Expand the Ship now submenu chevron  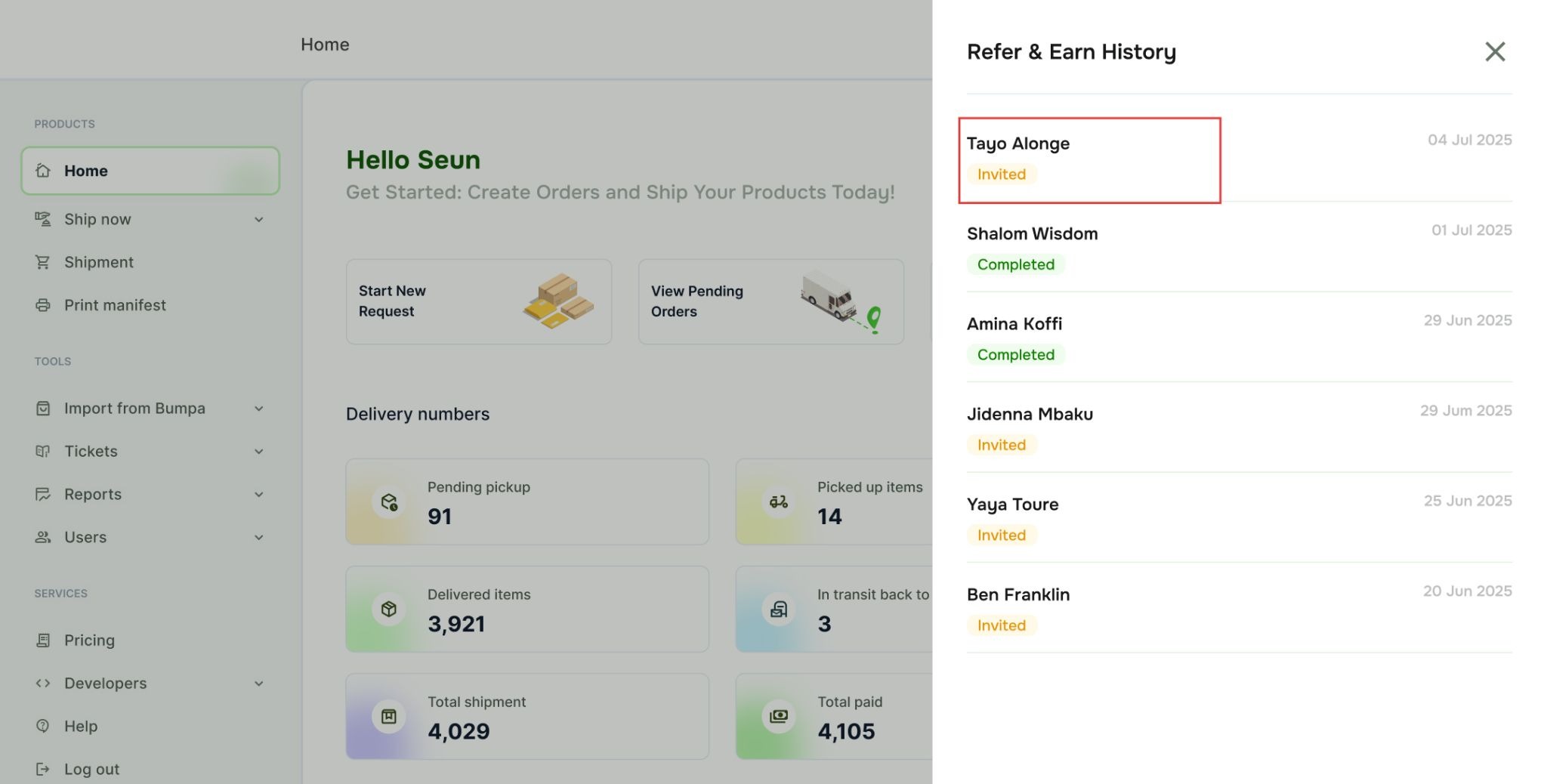[x=259, y=220]
